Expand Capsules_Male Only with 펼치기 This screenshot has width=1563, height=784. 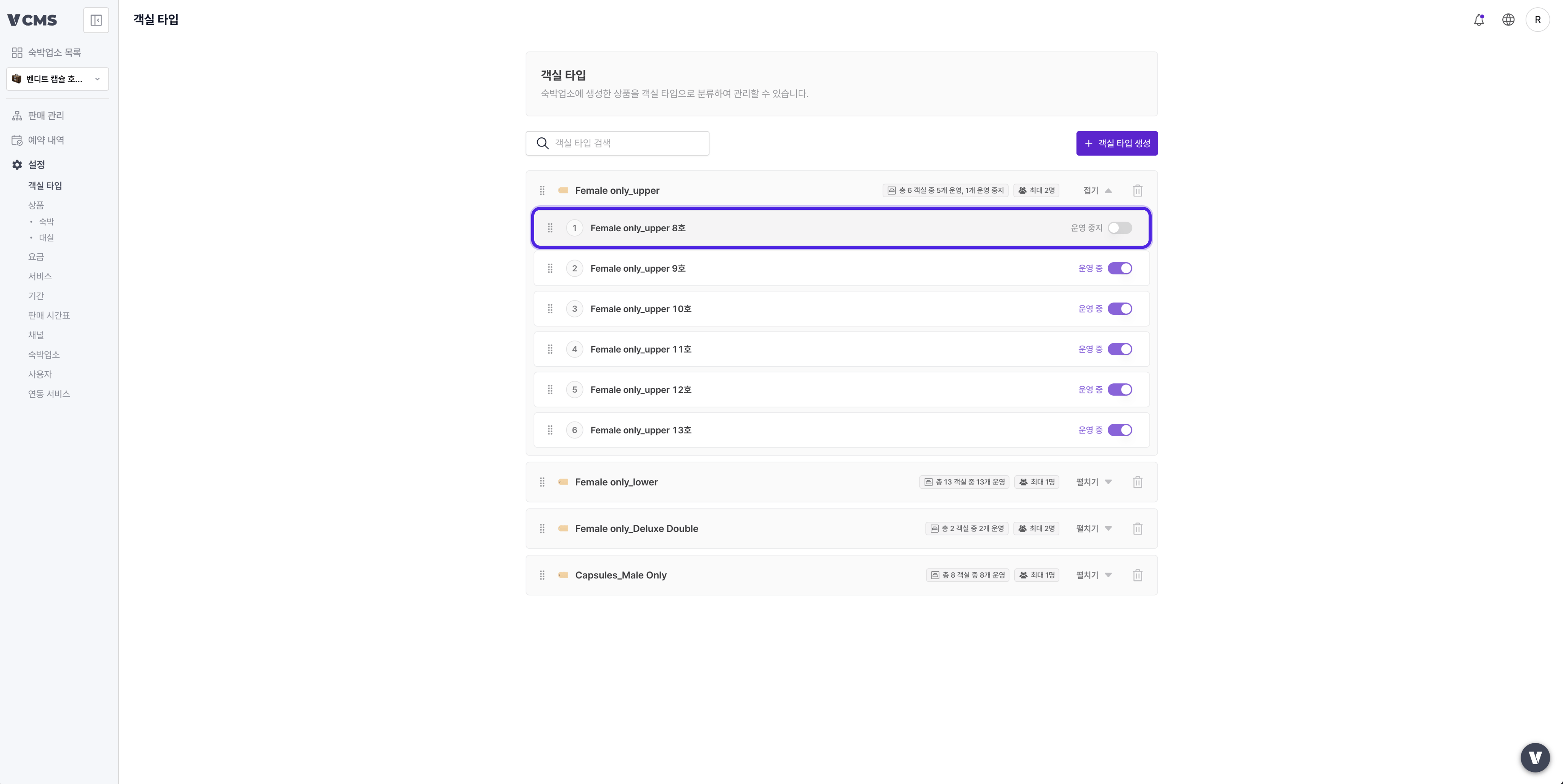click(x=1093, y=575)
